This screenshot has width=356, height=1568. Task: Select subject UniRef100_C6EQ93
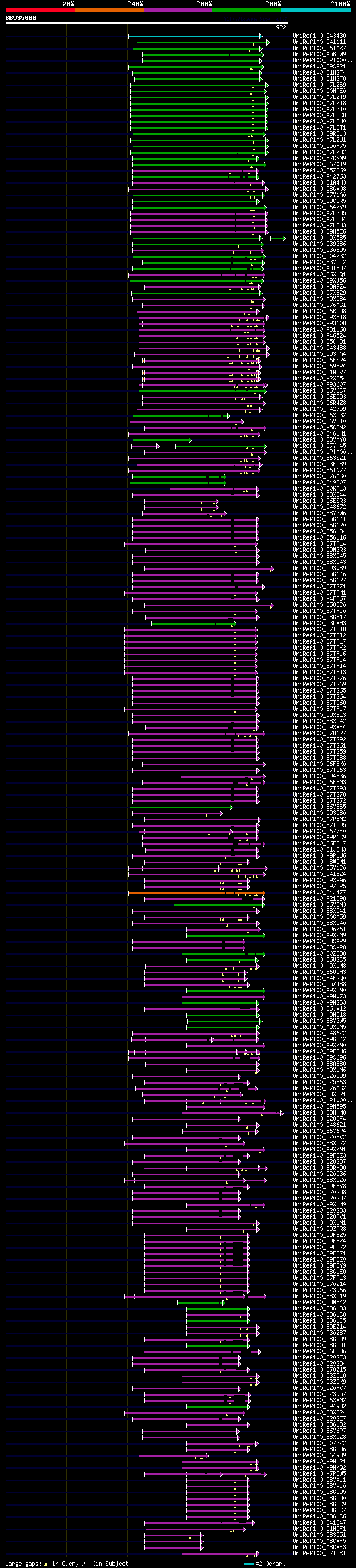319,397
